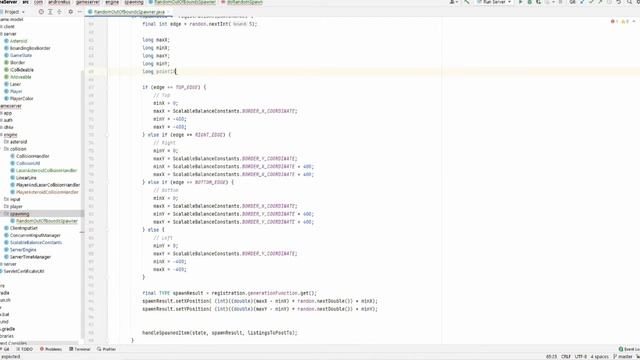The width and height of the screenshot is (640, 360).
Task: Click the line:column position in the status bar
Action: [551, 356]
